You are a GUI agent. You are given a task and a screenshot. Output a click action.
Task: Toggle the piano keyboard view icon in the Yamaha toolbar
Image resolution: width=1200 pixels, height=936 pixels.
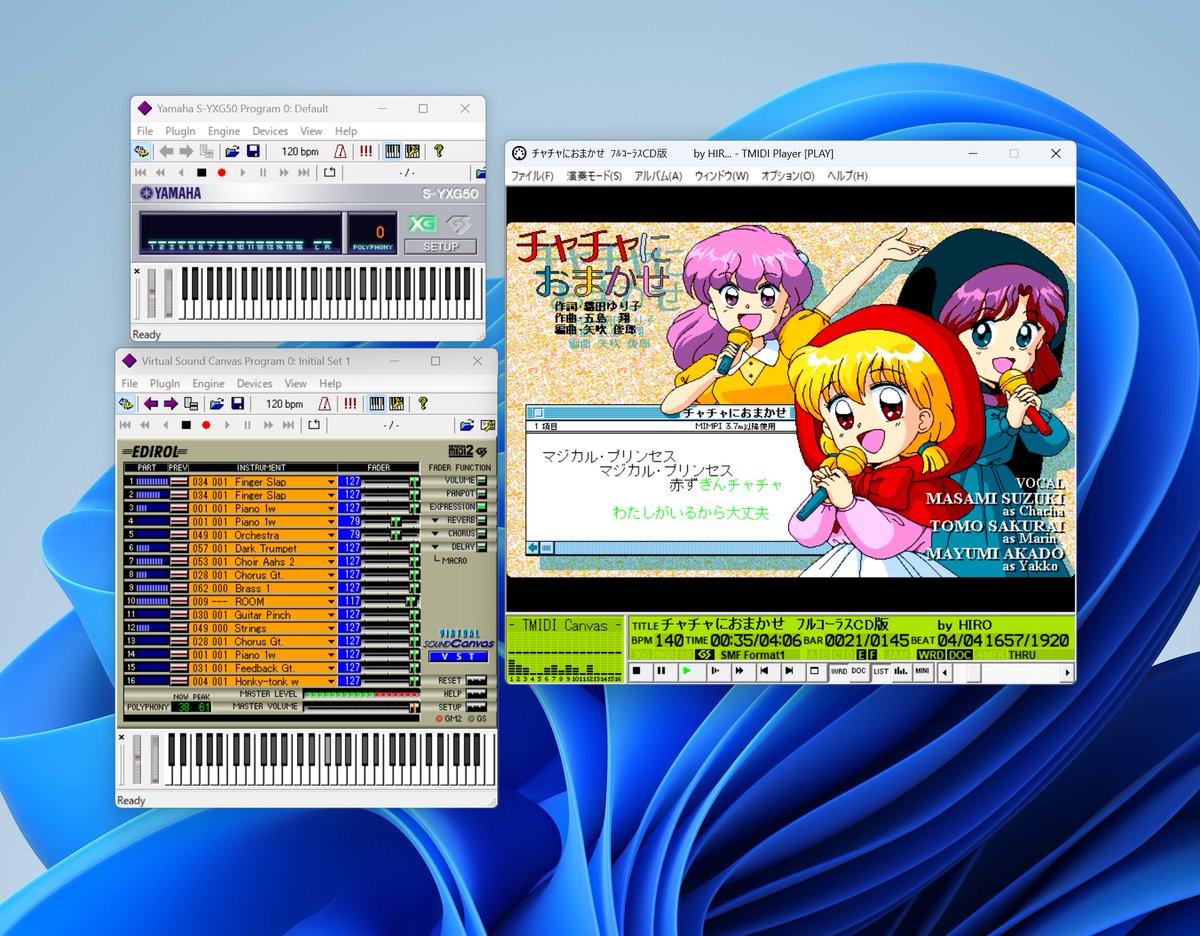pos(392,151)
